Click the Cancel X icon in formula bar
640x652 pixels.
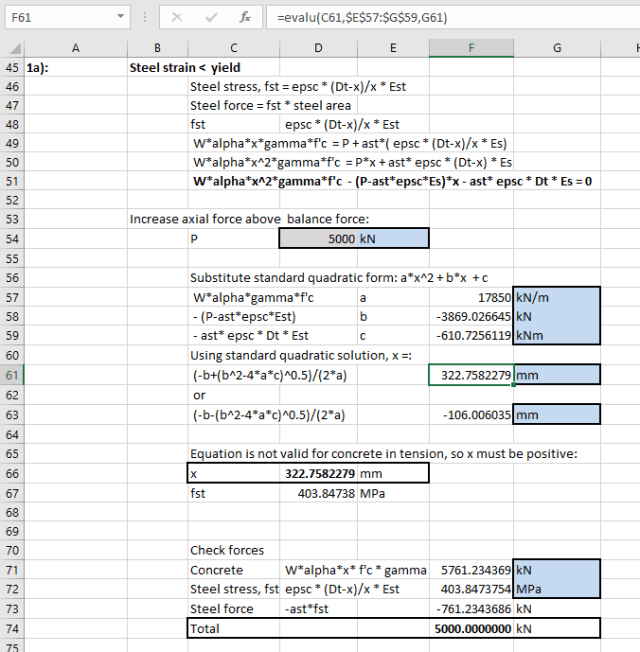(x=176, y=18)
